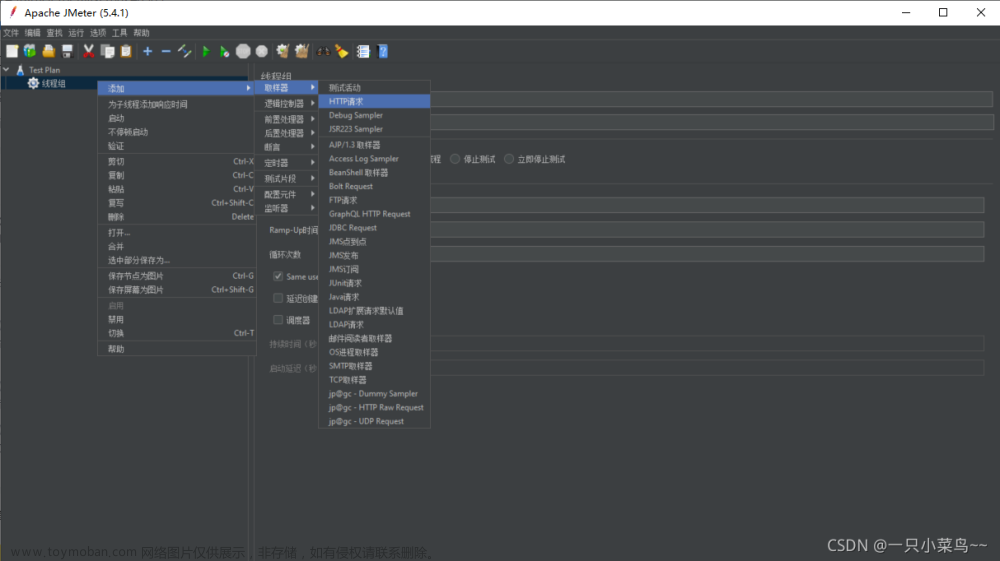Click the Help question mark icon
Screen dimensions: 1000x561
[383, 51]
